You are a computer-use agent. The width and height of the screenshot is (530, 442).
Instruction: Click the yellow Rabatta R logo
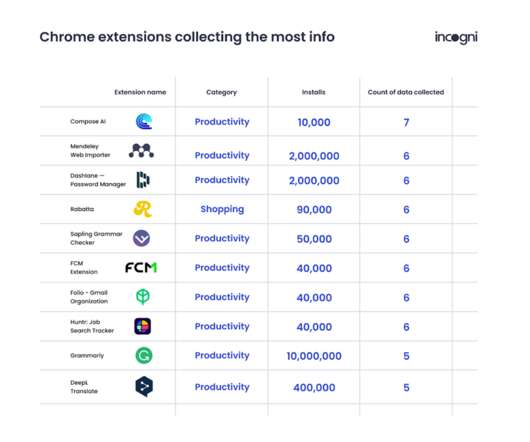(142, 209)
